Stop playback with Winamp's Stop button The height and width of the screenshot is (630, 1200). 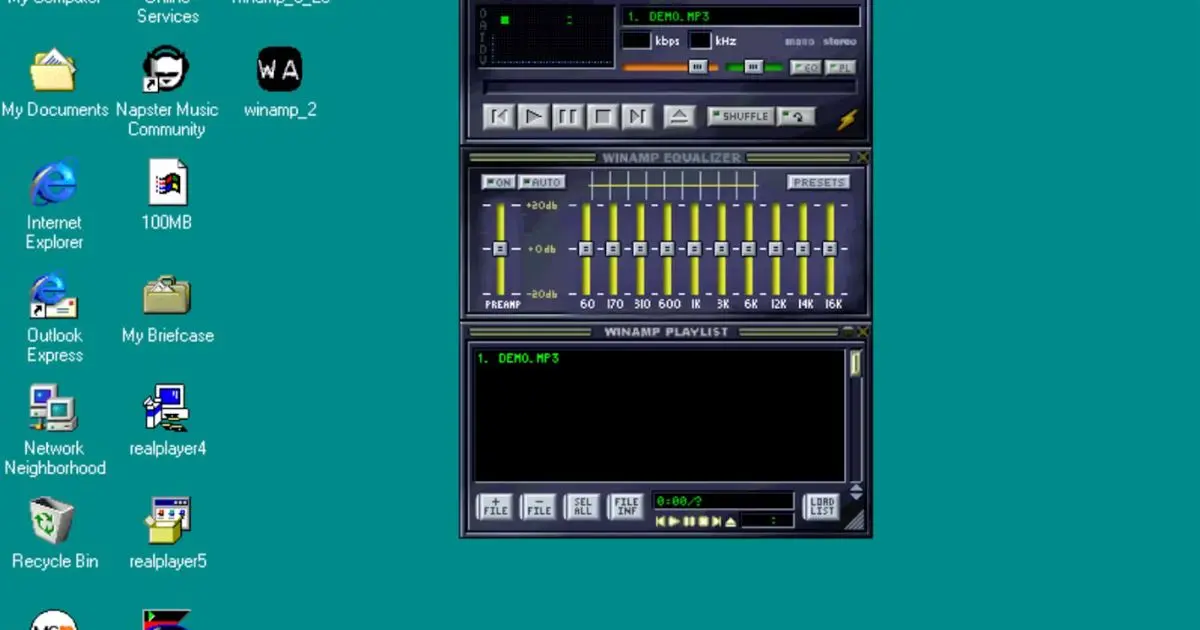pyautogui.click(x=602, y=117)
